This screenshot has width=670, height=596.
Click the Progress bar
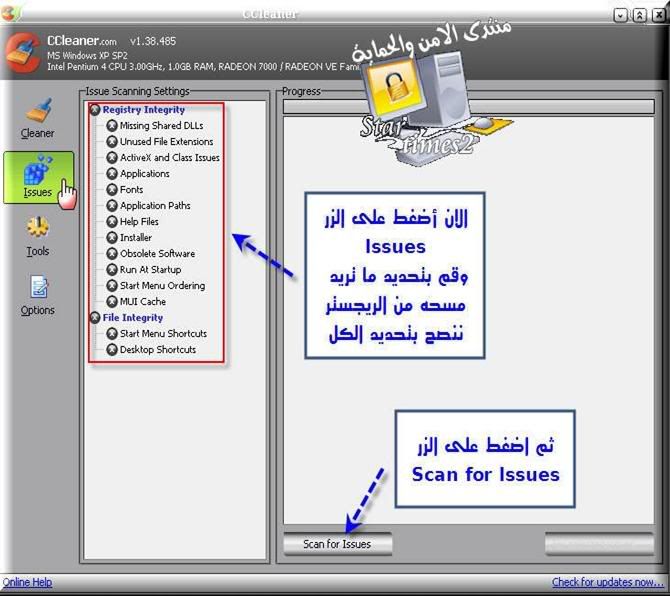pos(469,106)
